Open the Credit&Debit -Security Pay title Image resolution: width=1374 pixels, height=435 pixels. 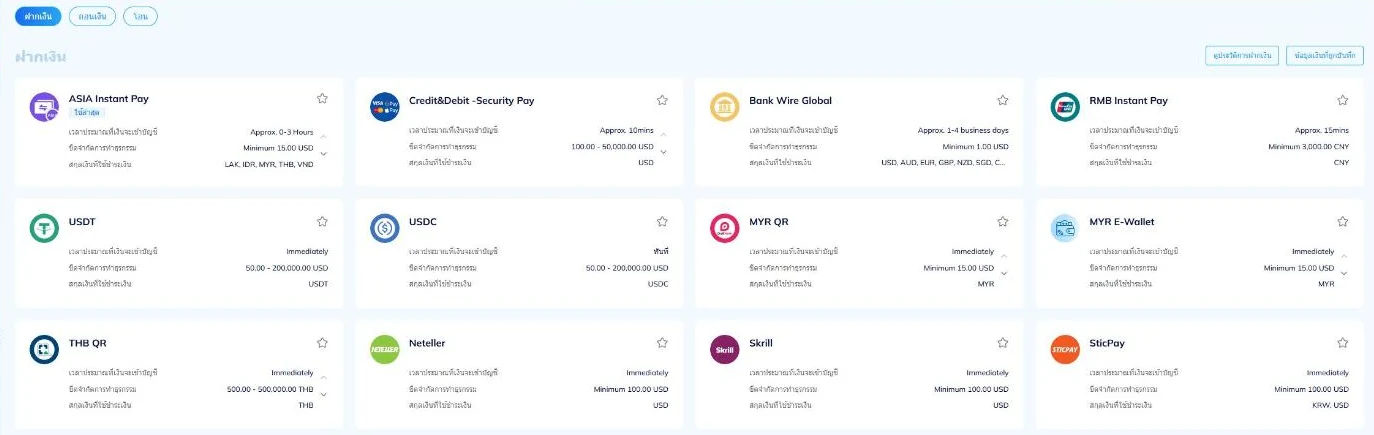click(x=471, y=100)
